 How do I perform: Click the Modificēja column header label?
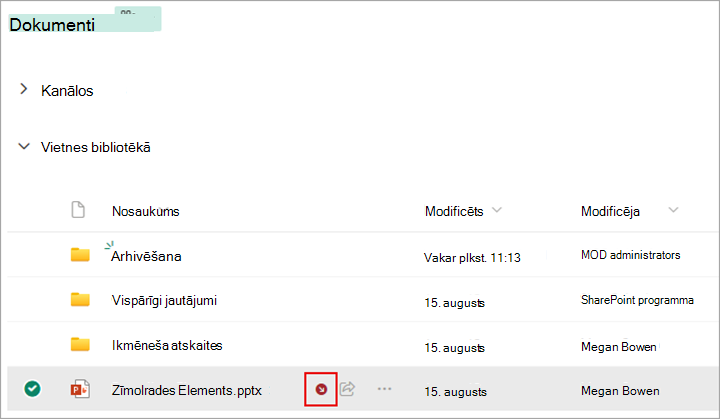click(x=610, y=211)
